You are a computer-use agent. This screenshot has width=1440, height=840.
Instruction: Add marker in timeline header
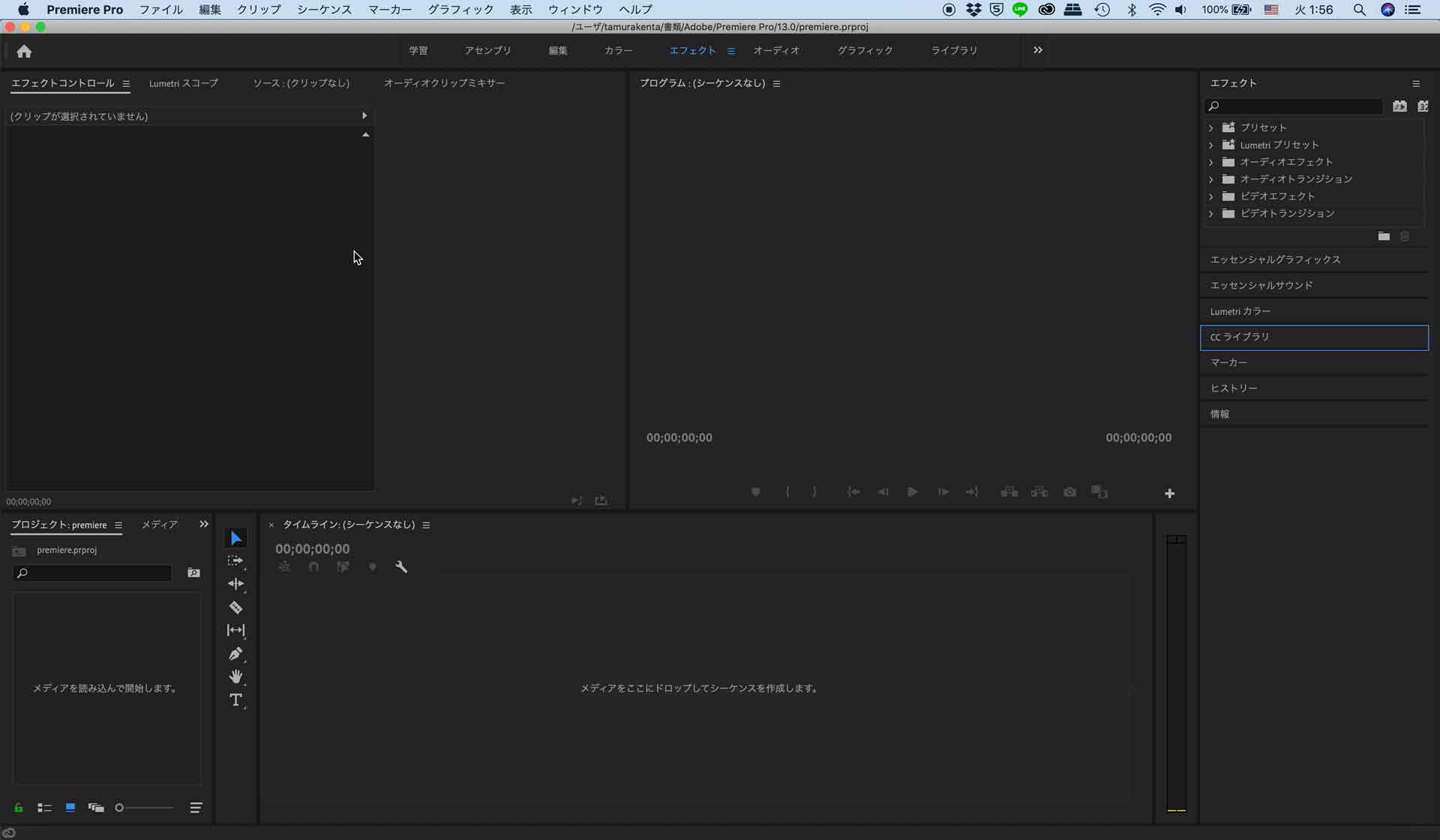coord(372,567)
